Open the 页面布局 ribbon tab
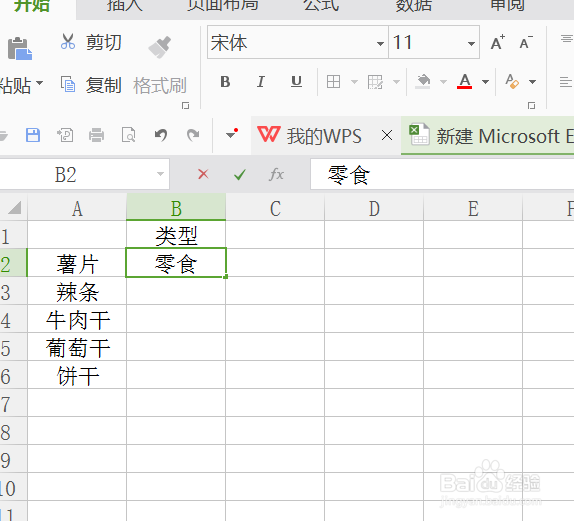574x521 pixels. [223, 6]
